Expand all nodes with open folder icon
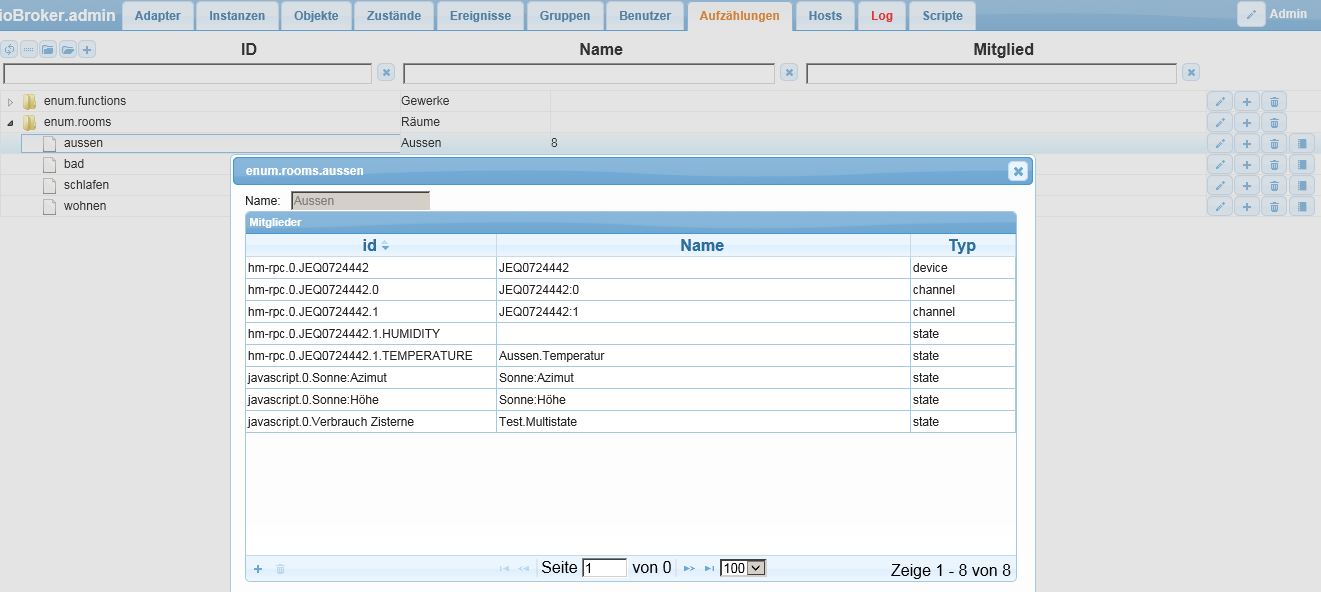 pyautogui.click(x=67, y=49)
